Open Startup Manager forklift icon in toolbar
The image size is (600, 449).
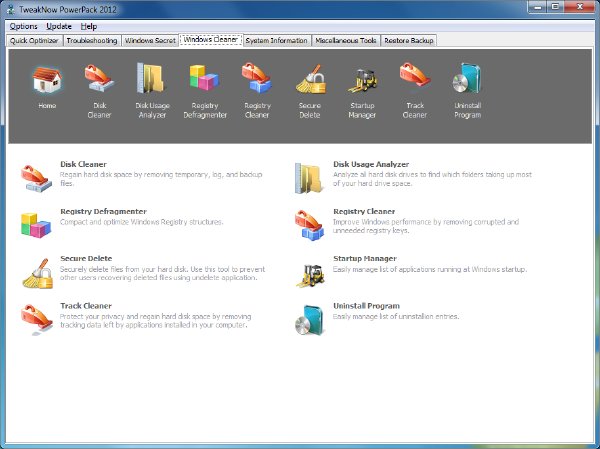click(x=362, y=80)
